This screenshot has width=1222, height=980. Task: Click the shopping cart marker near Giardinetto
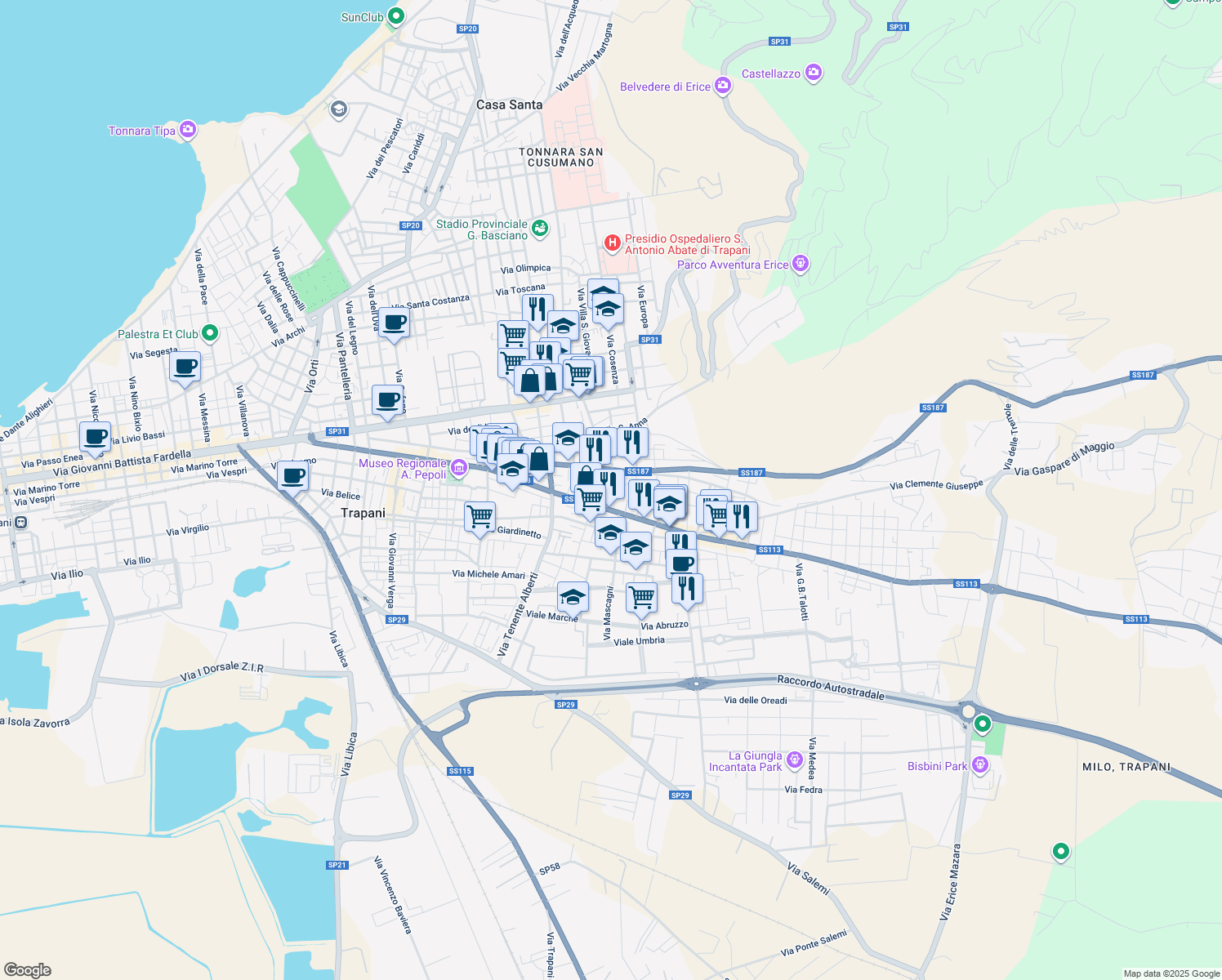pos(479,517)
